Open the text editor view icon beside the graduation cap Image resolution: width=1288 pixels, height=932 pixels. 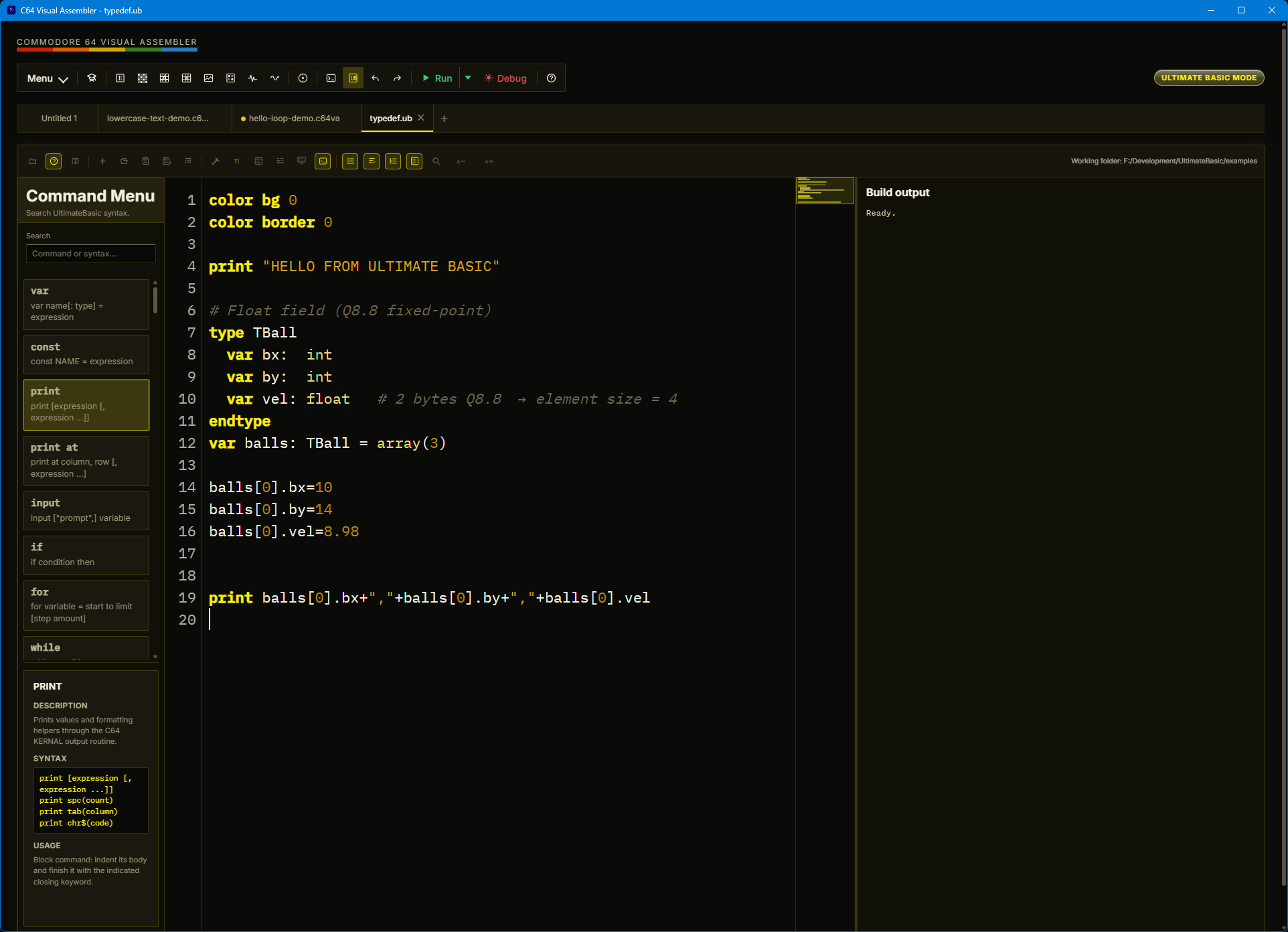(x=120, y=78)
